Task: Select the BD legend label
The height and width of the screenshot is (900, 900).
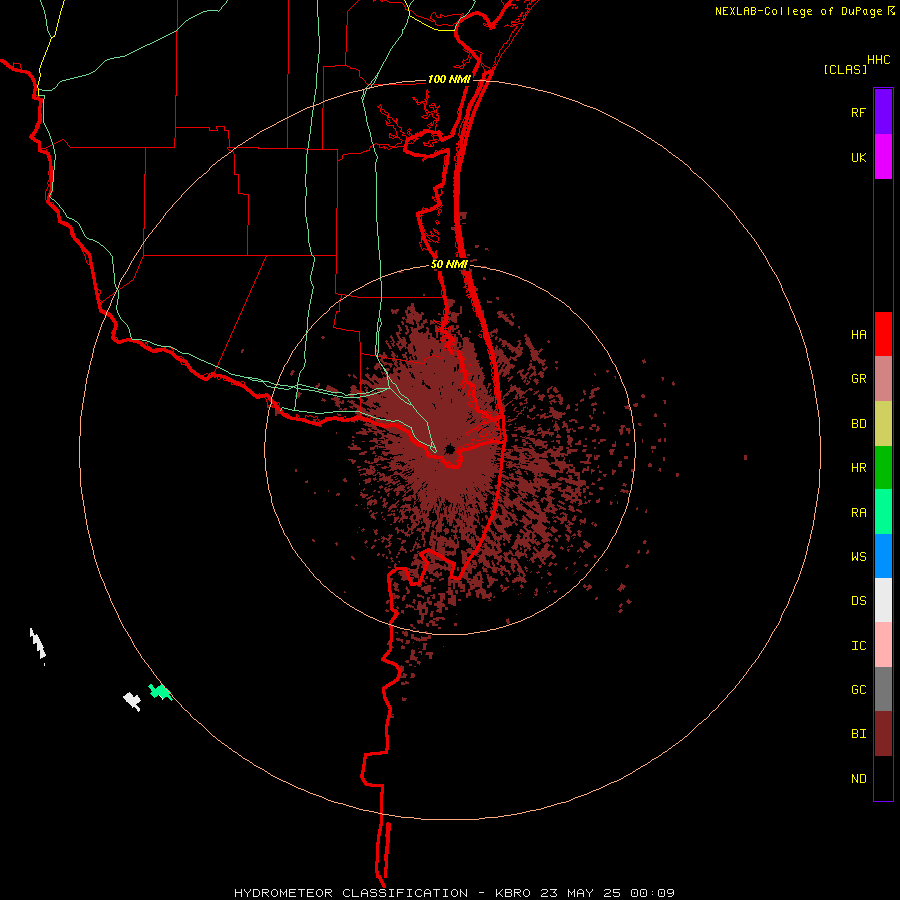Action: pos(858,424)
